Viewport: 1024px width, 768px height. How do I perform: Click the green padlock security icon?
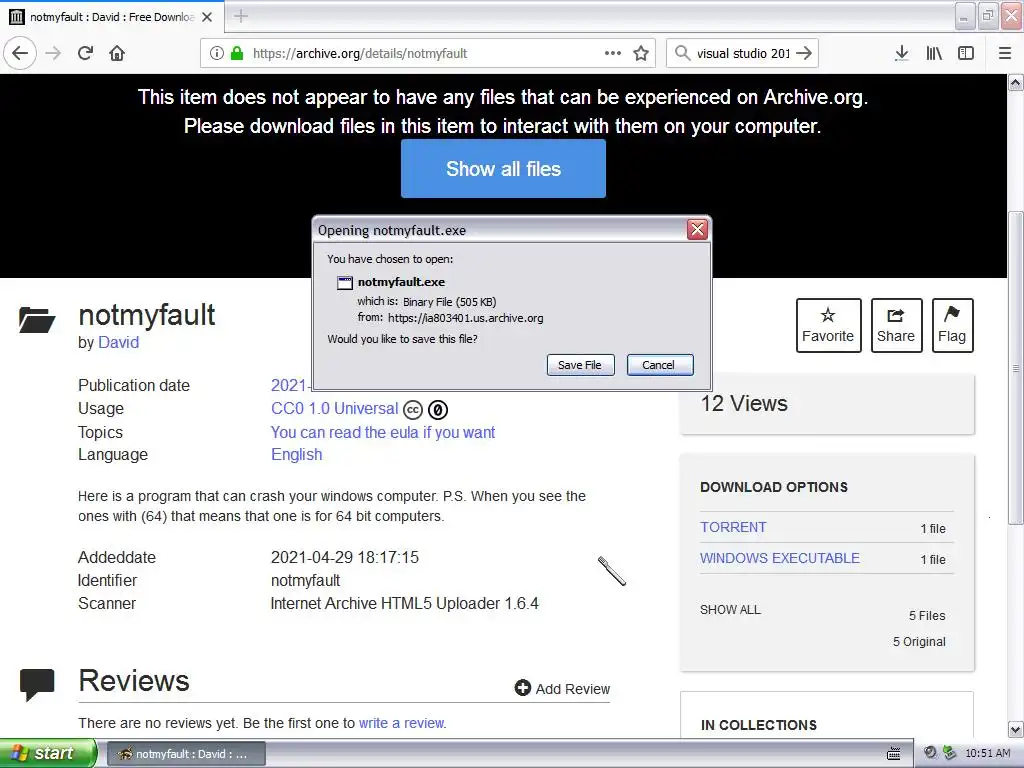[237, 53]
